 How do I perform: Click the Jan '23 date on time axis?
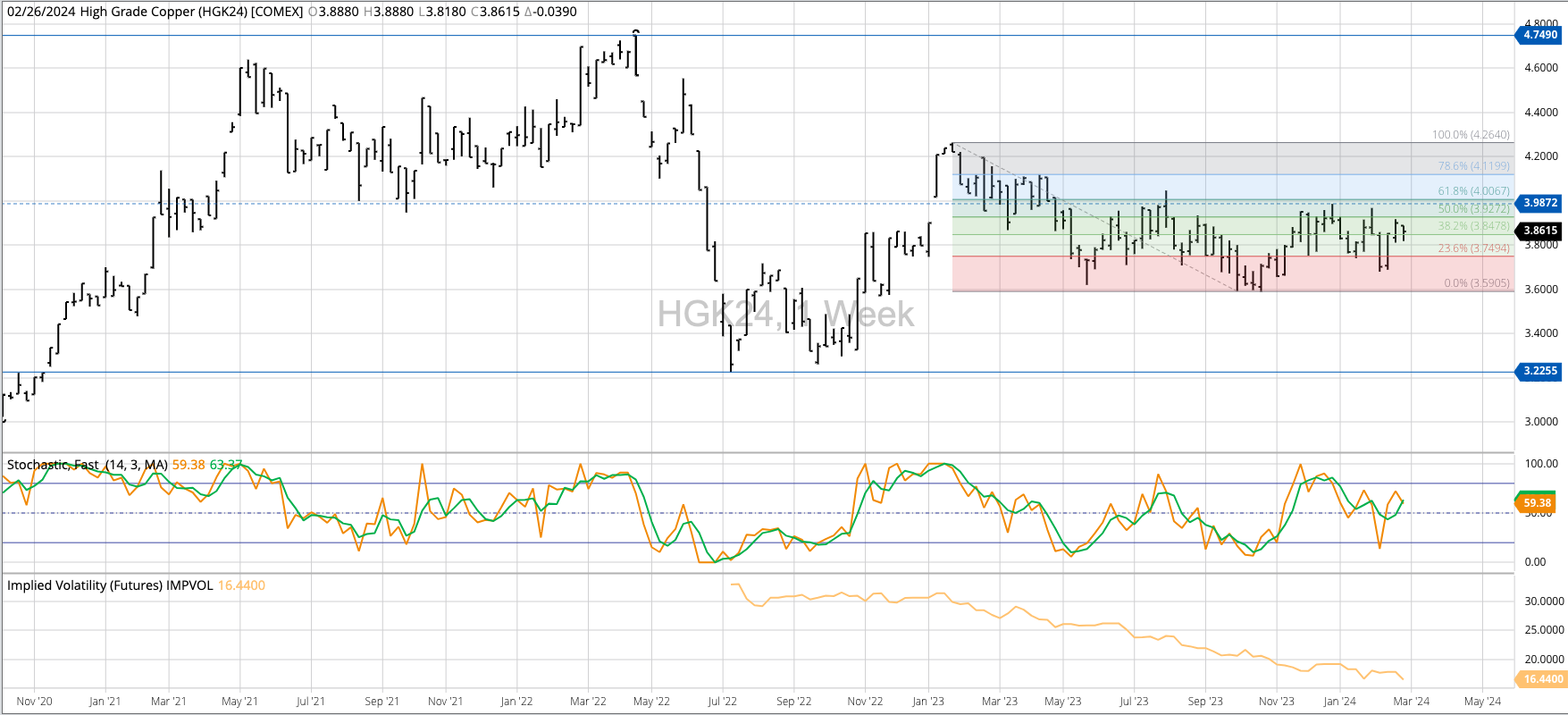927,702
